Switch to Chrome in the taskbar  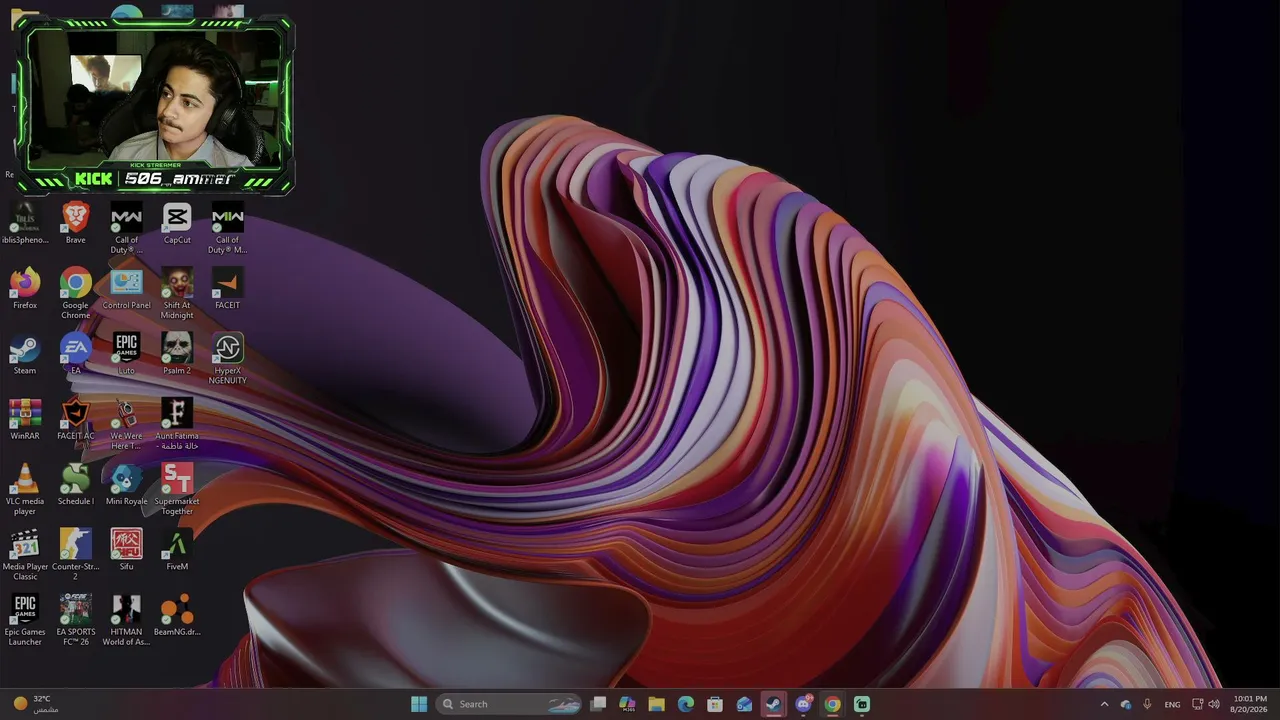pyautogui.click(x=832, y=704)
